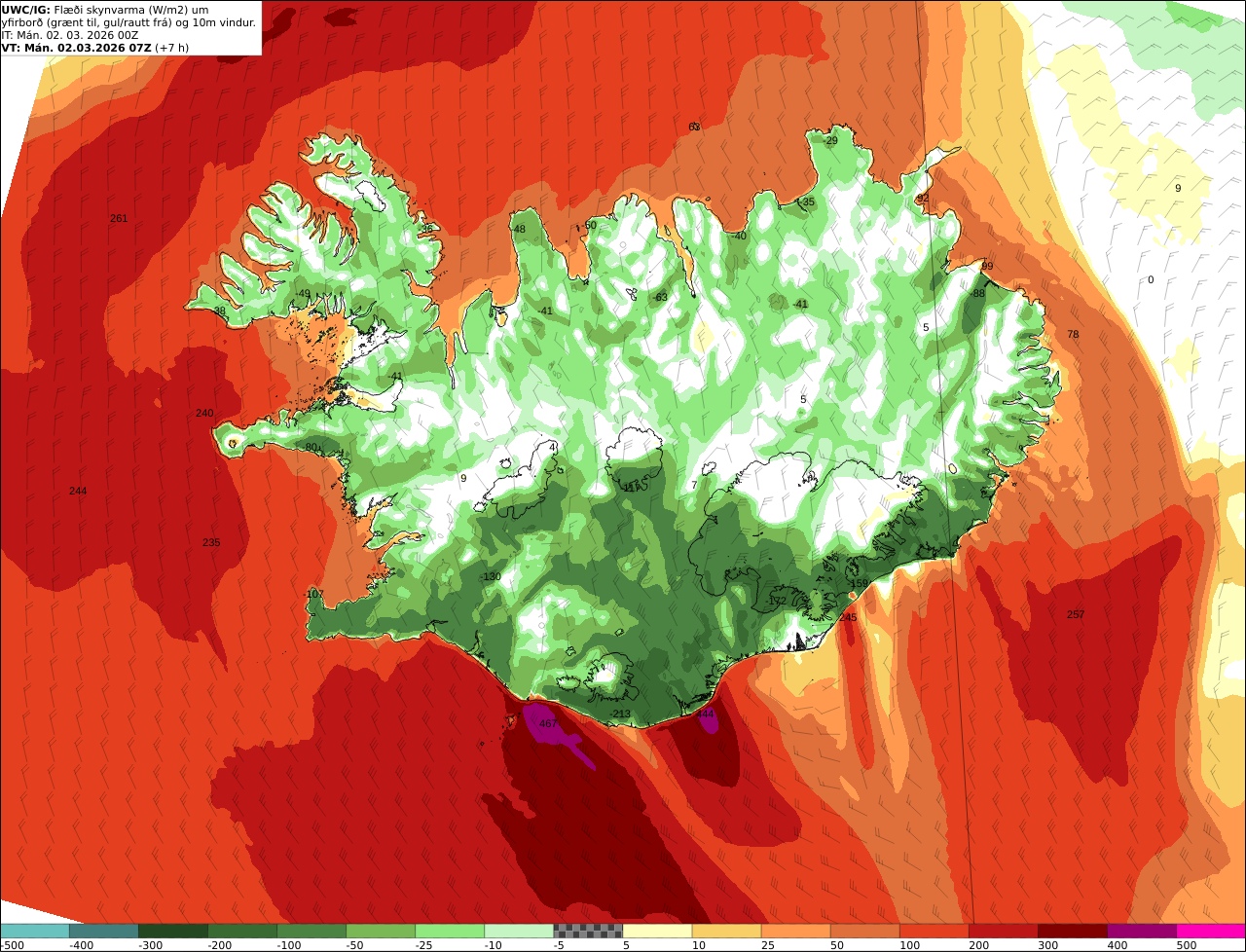Image resolution: width=1246 pixels, height=952 pixels.
Task: Click the '244' flux value on the map
Action: click(78, 491)
